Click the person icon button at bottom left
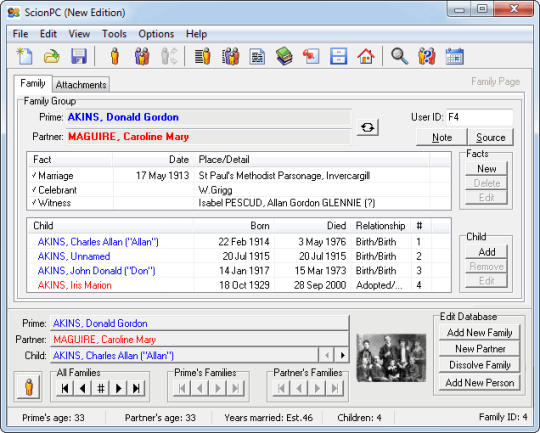Screen dimensions: 540x433 [29, 387]
